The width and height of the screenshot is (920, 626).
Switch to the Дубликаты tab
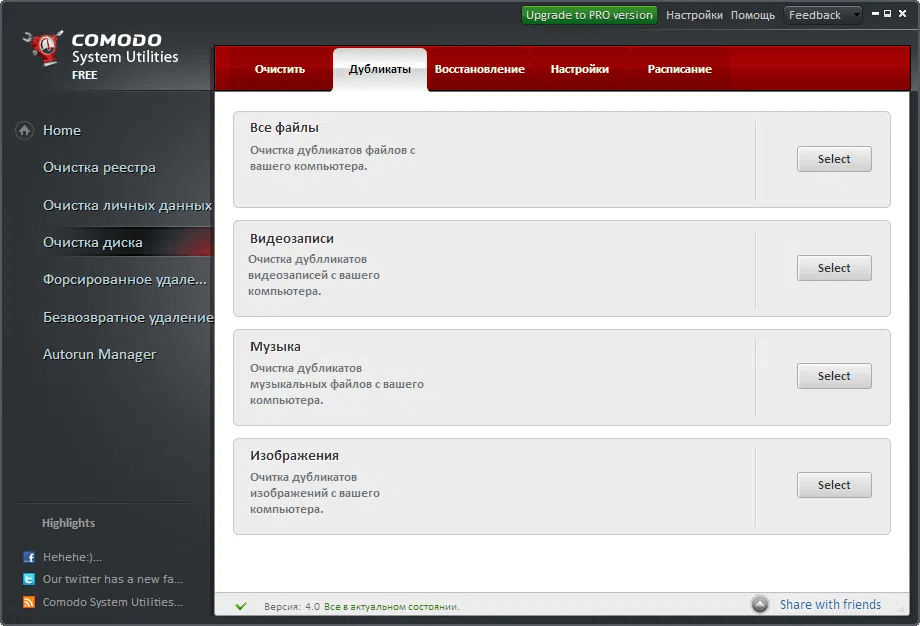click(380, 69)
